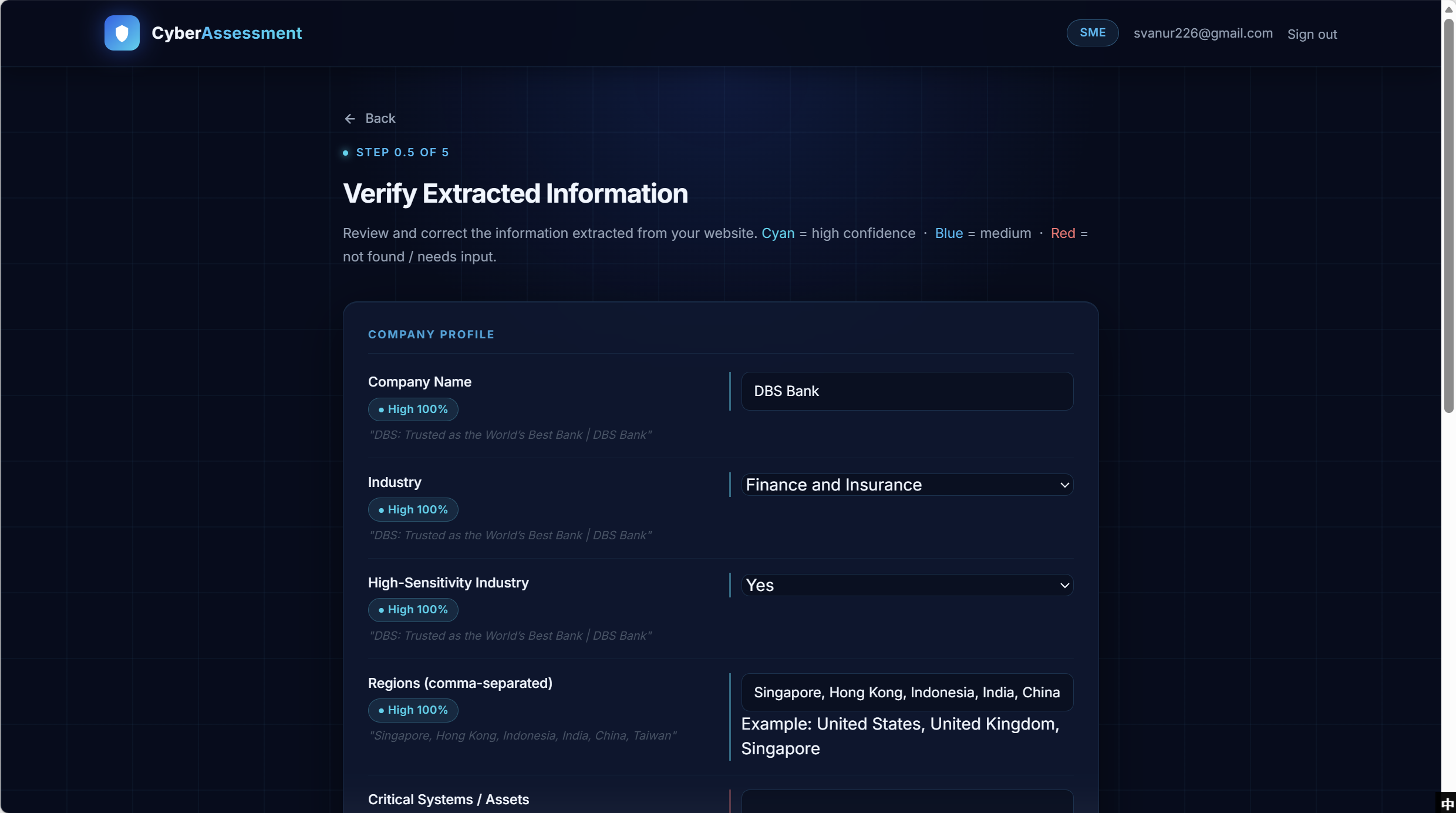Viewport: 1456px width, 813px height.
Task: Click the Regions (comma-separated) label
Action: 460,684
